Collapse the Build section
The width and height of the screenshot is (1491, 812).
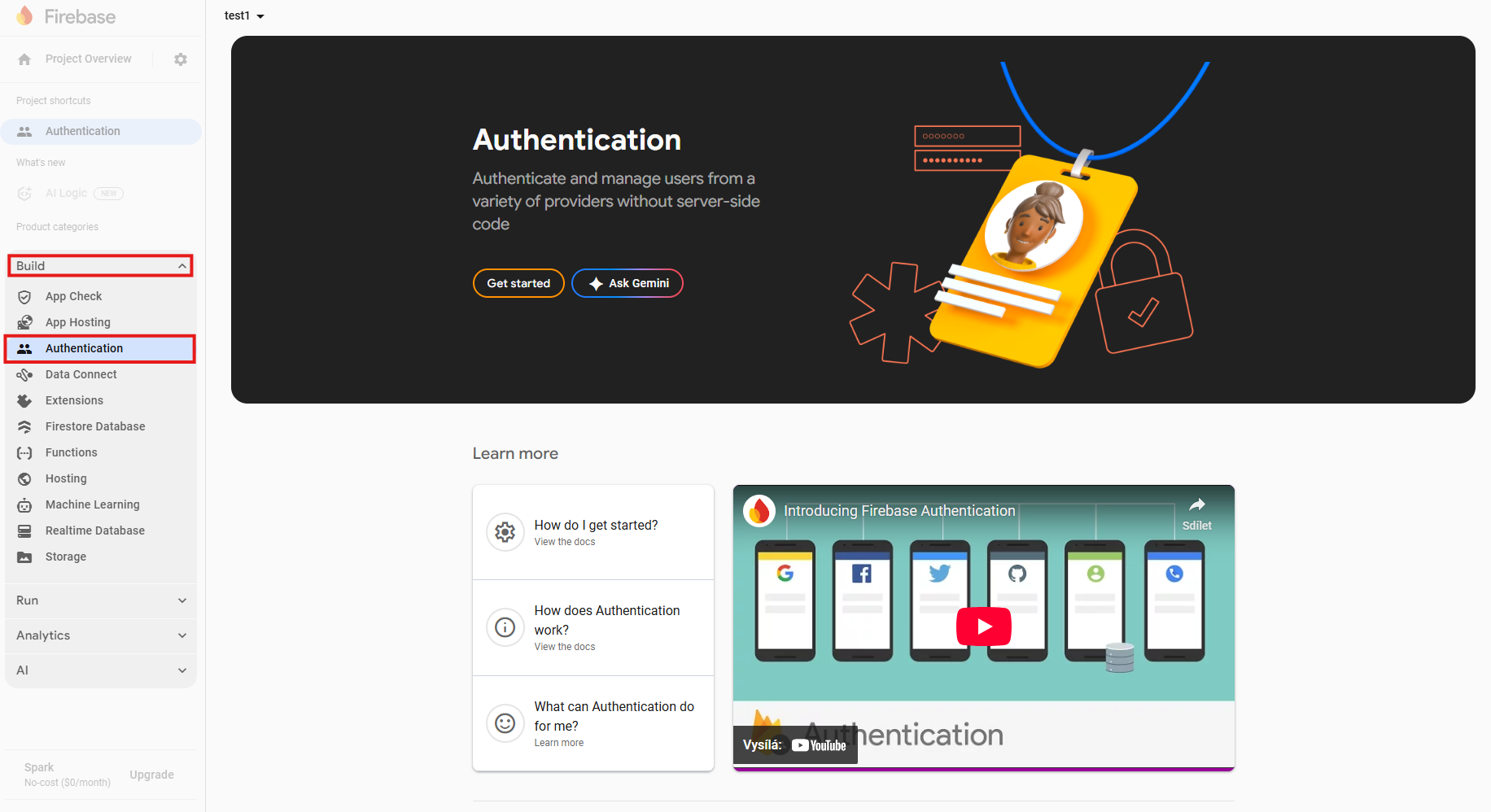pyautogui.click(x=100, y=266)
